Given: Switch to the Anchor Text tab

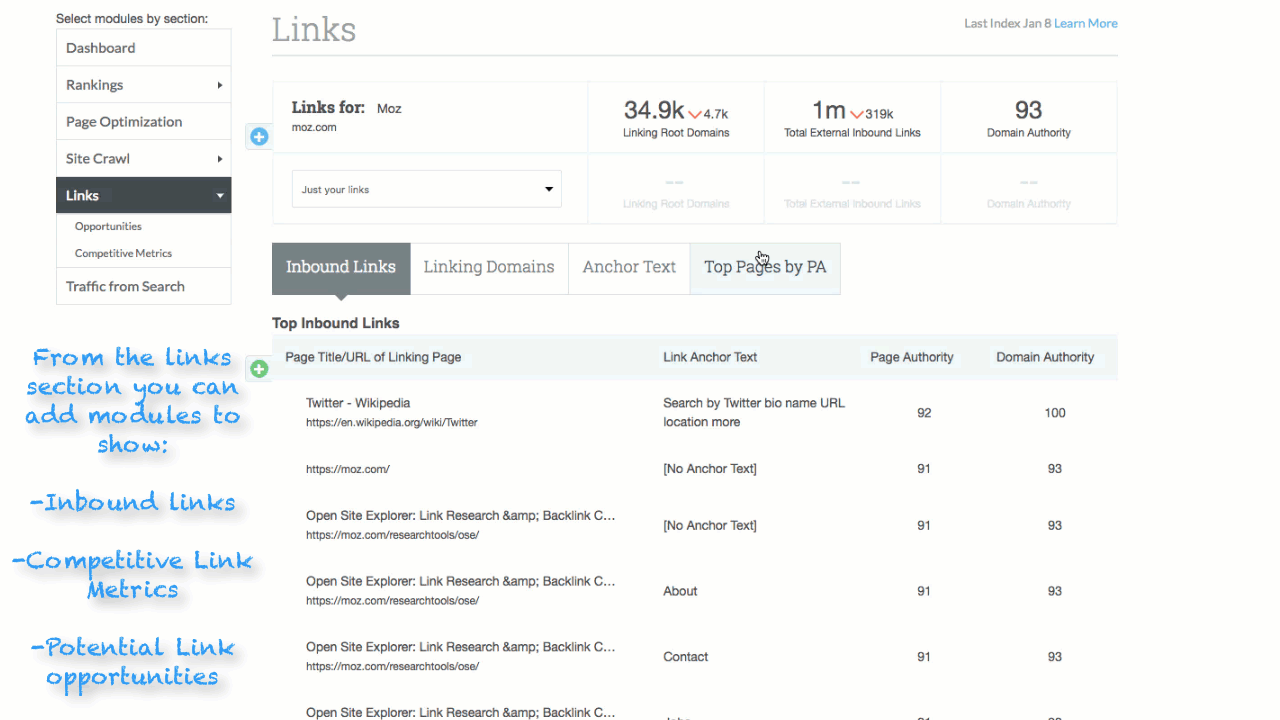Looking at the screenshot, I should tap(629, 267).
